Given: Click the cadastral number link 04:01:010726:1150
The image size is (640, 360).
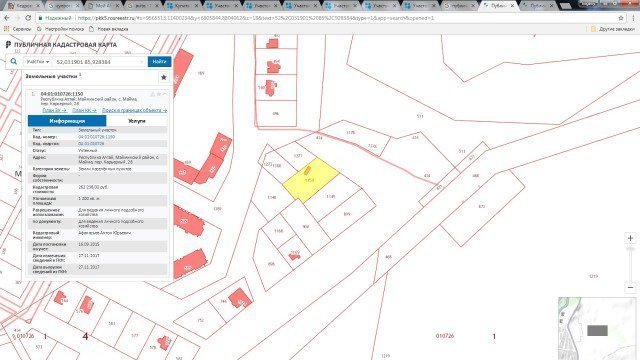Looking at the screenshot, I should point(96,137).
